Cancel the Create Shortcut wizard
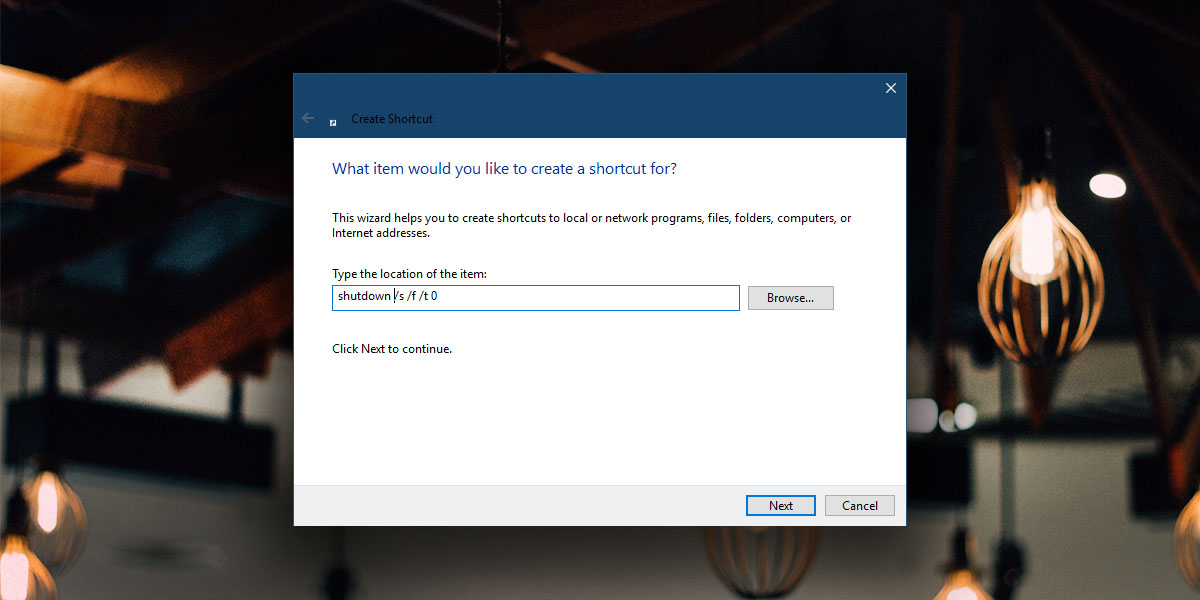The width and height of the screenshot is (1200, 600). [x=860, y=506]
